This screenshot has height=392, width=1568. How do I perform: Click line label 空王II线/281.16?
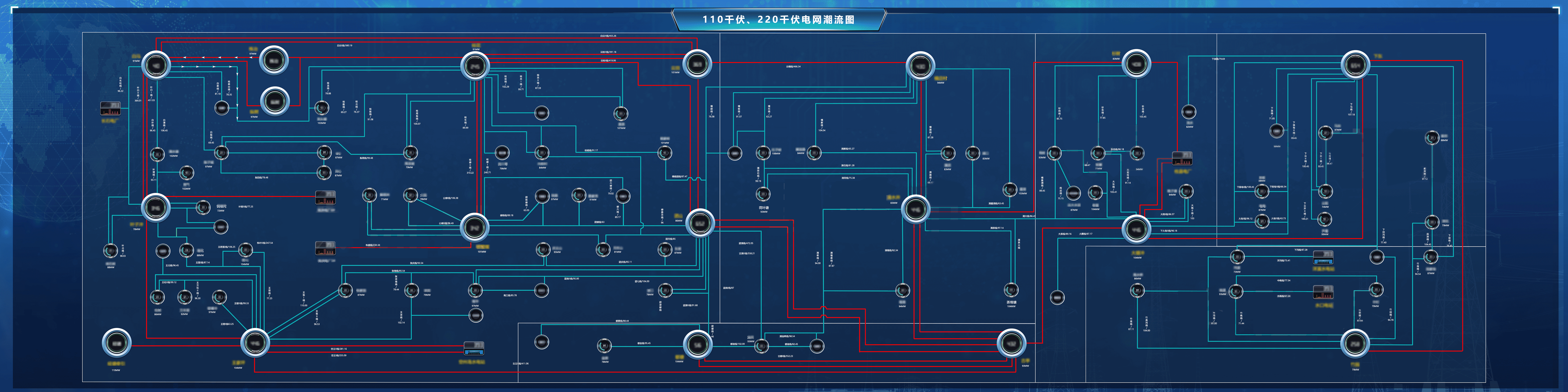tap(338, 349)
